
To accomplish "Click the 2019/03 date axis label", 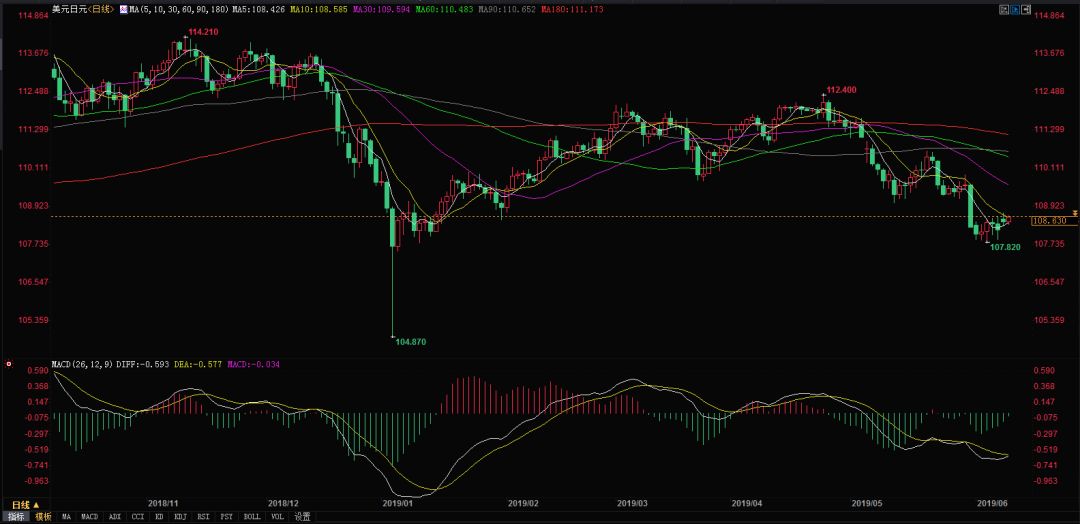I will [x=633, y=503].
